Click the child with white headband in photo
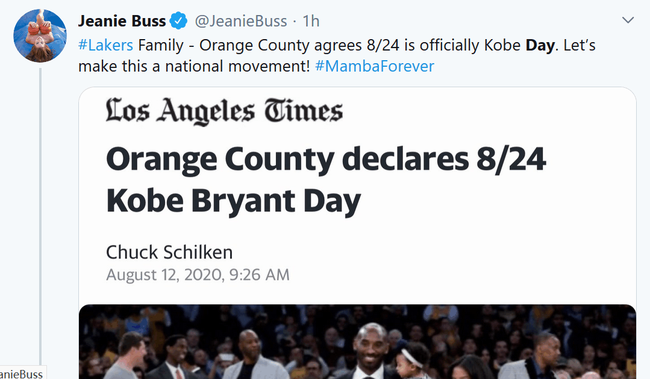This screenshot has width=650, height=379. pos(408,361)
